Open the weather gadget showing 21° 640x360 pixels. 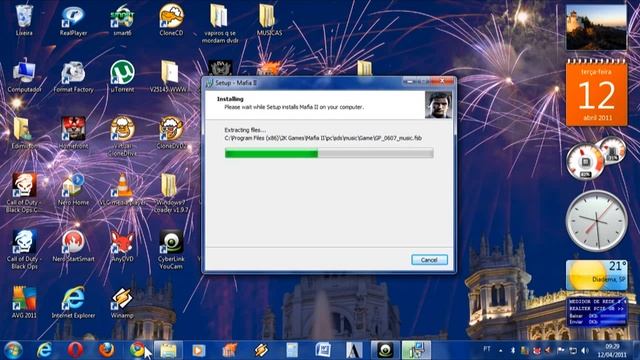[x=596, y=275]
